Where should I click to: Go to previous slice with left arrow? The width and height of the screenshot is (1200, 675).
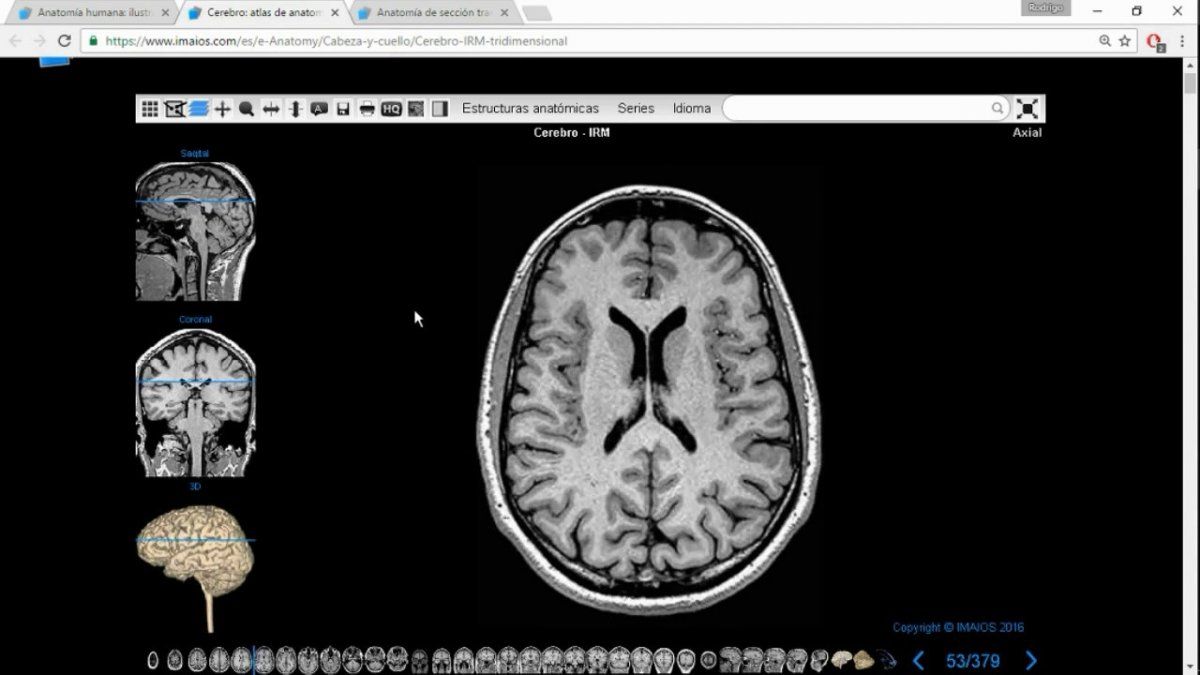tap(918, 660)
